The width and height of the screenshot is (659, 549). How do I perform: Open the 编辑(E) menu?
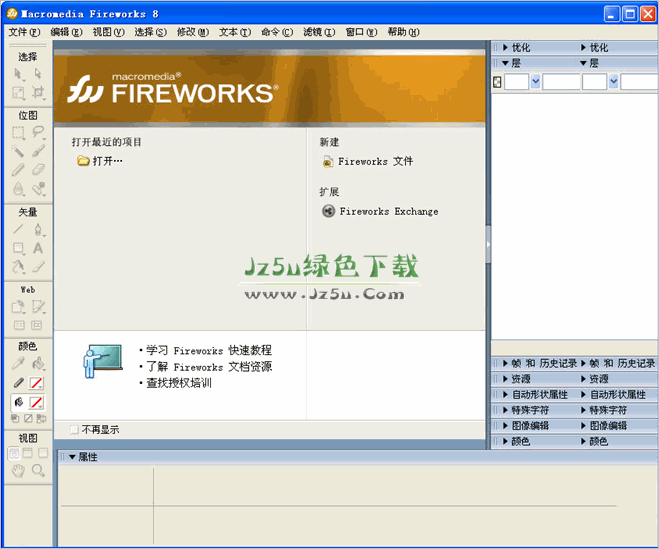66,32
